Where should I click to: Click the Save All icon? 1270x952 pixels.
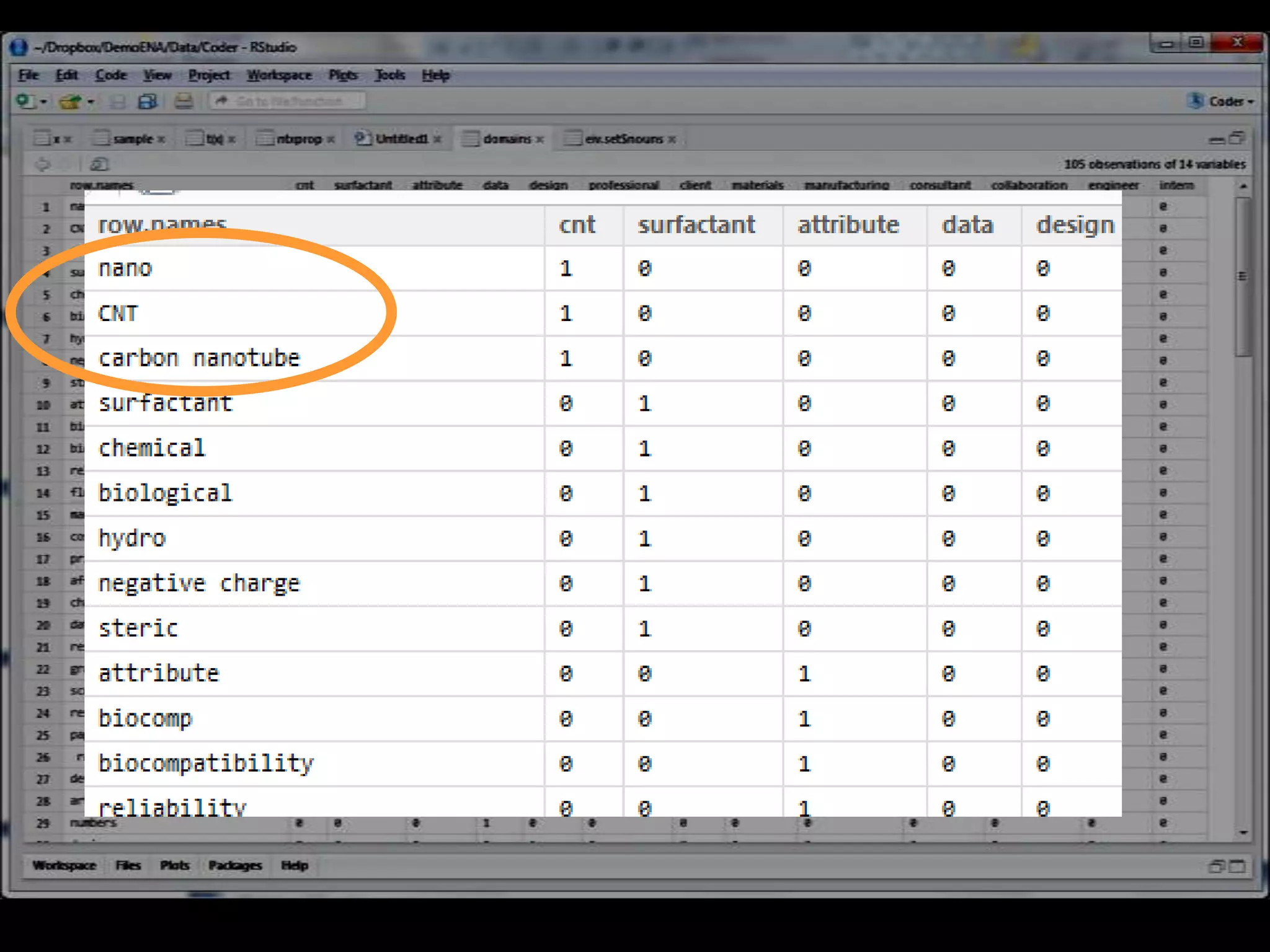point(148,102)
